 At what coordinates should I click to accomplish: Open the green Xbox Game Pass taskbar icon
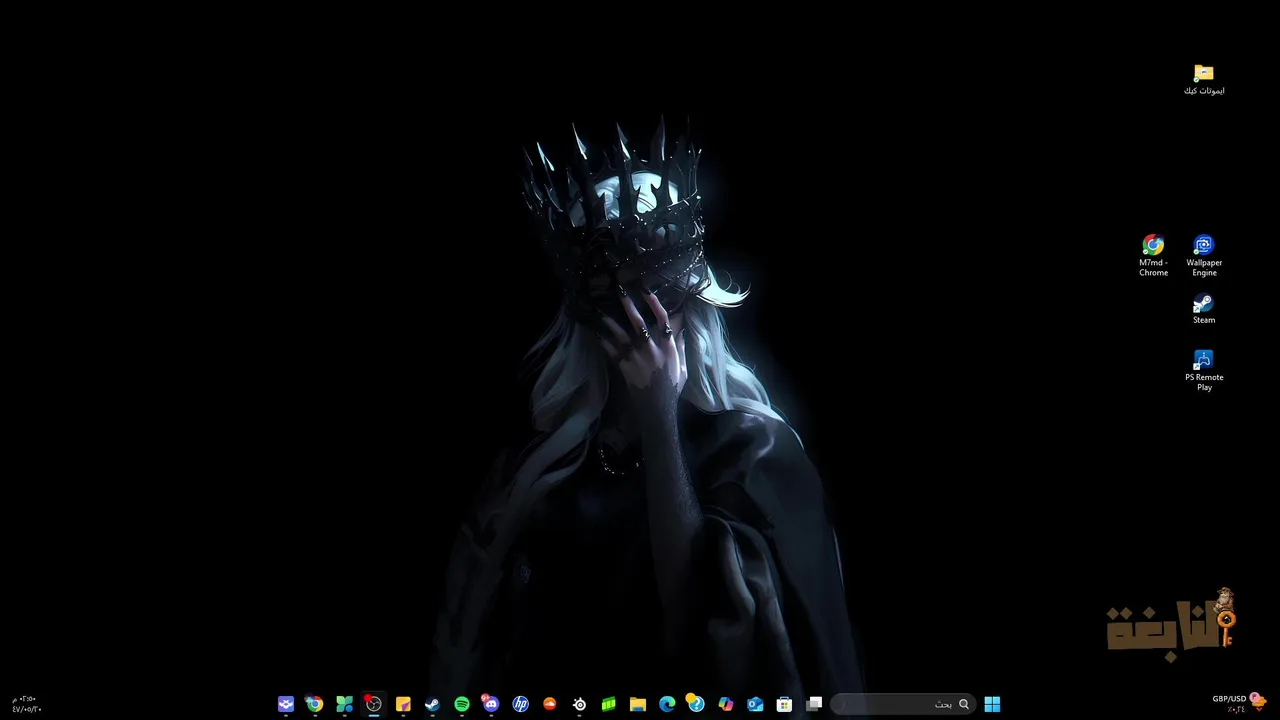point(608,704)
